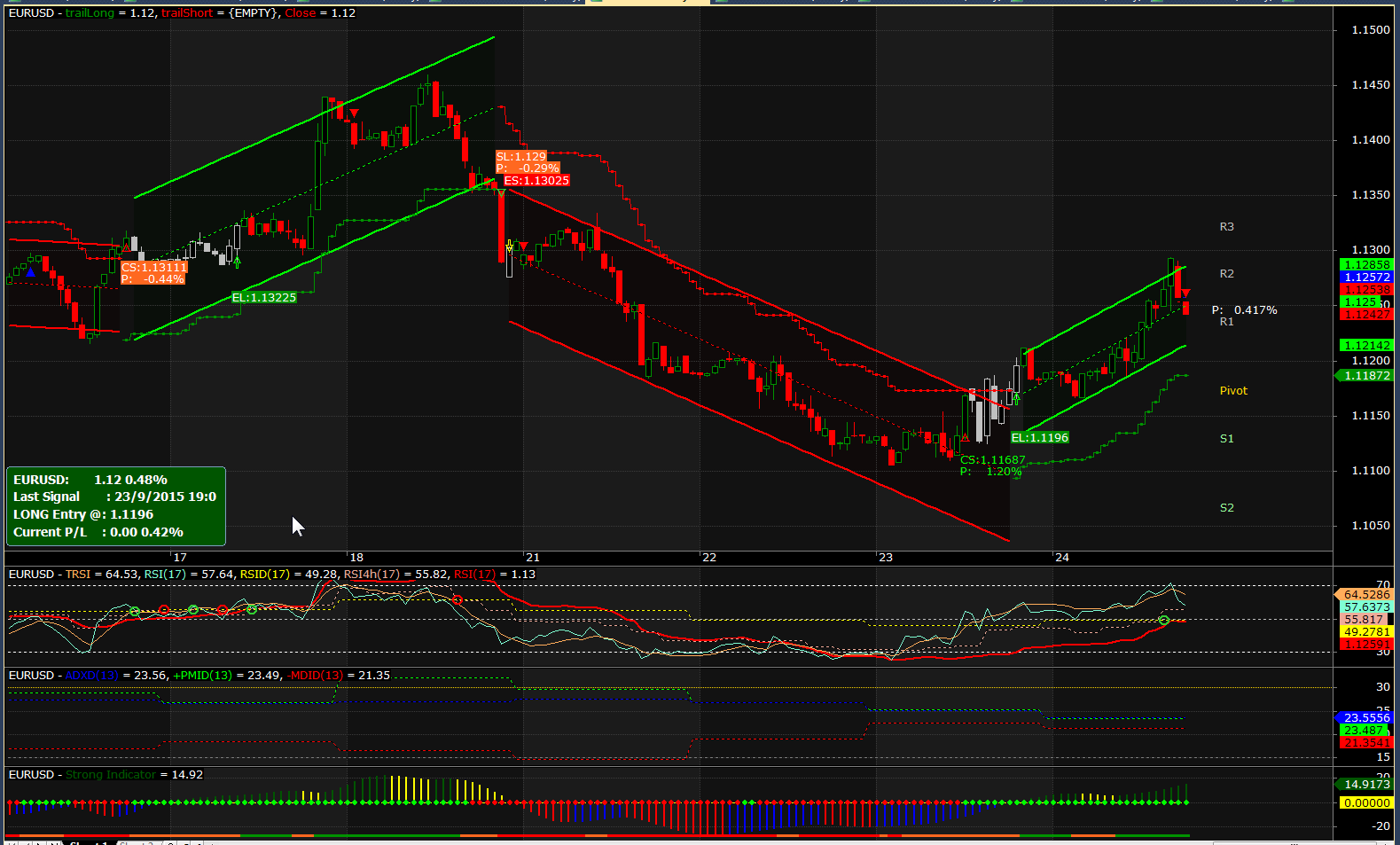Click the yellow Pivot level label
Viewport: 1400px width, 845px height.
point(1233,390)
